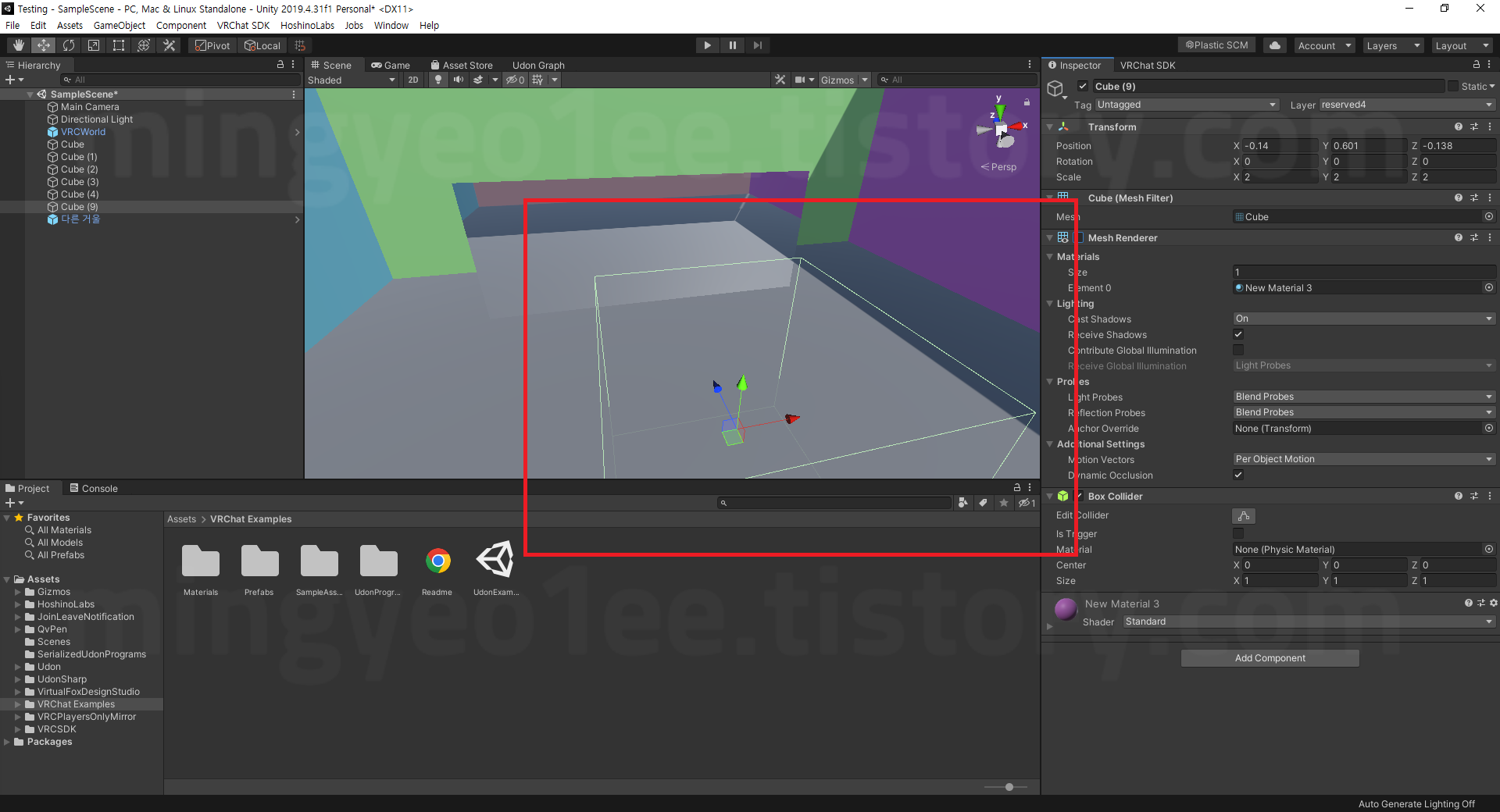Image resolution: width=1500 pixels, height=812 pixels.
Task: Click New Material 3 preview sphere
Action: (x=1066, y=609)
